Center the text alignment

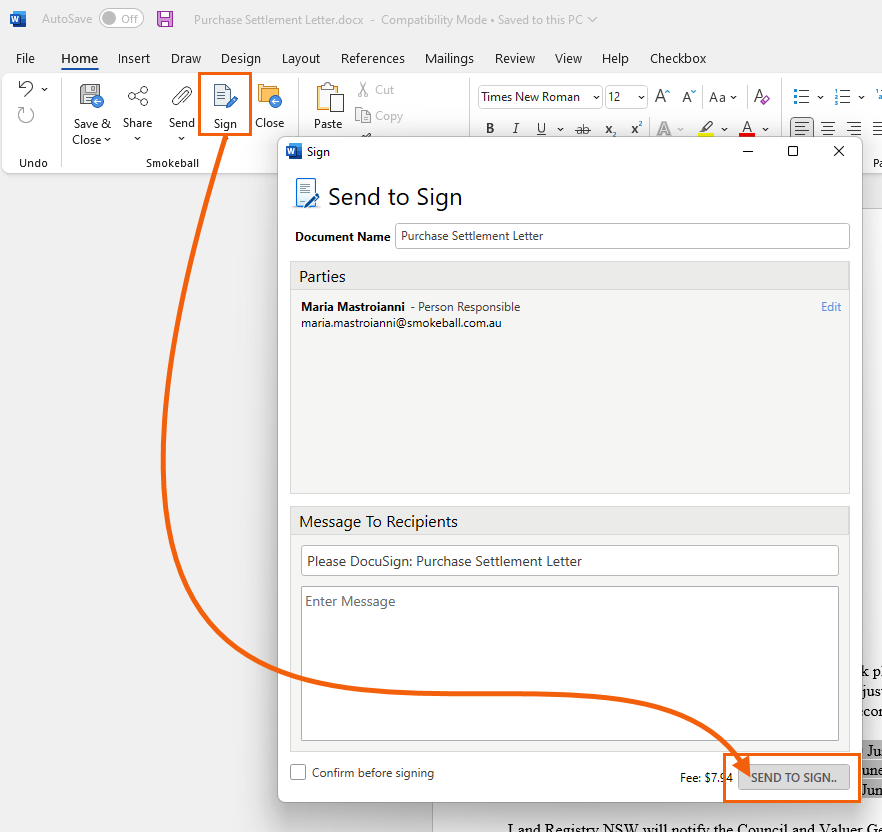point(827,129)
